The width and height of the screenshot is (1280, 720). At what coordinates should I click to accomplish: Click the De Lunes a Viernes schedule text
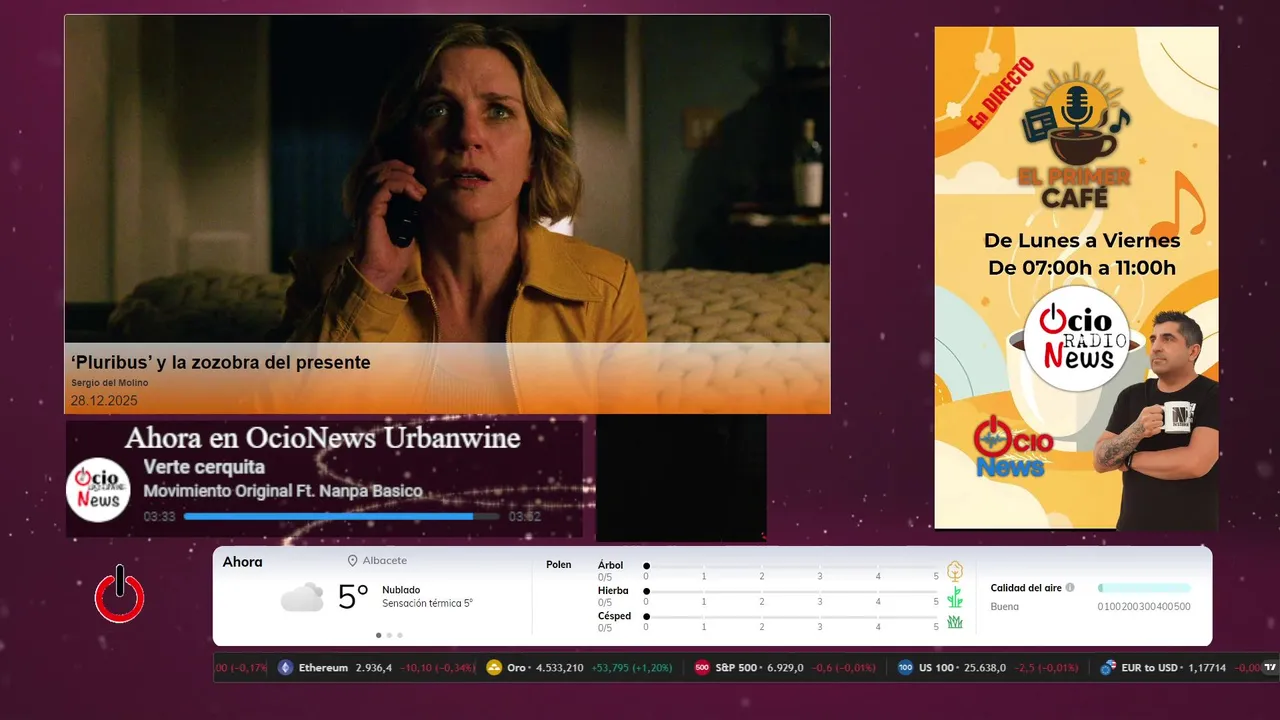click(x=1082, y=241)
